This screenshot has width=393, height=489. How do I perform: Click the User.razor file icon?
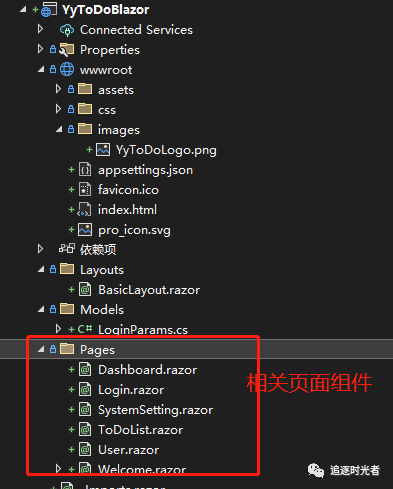pyautogui.click(x=85, y=449)
